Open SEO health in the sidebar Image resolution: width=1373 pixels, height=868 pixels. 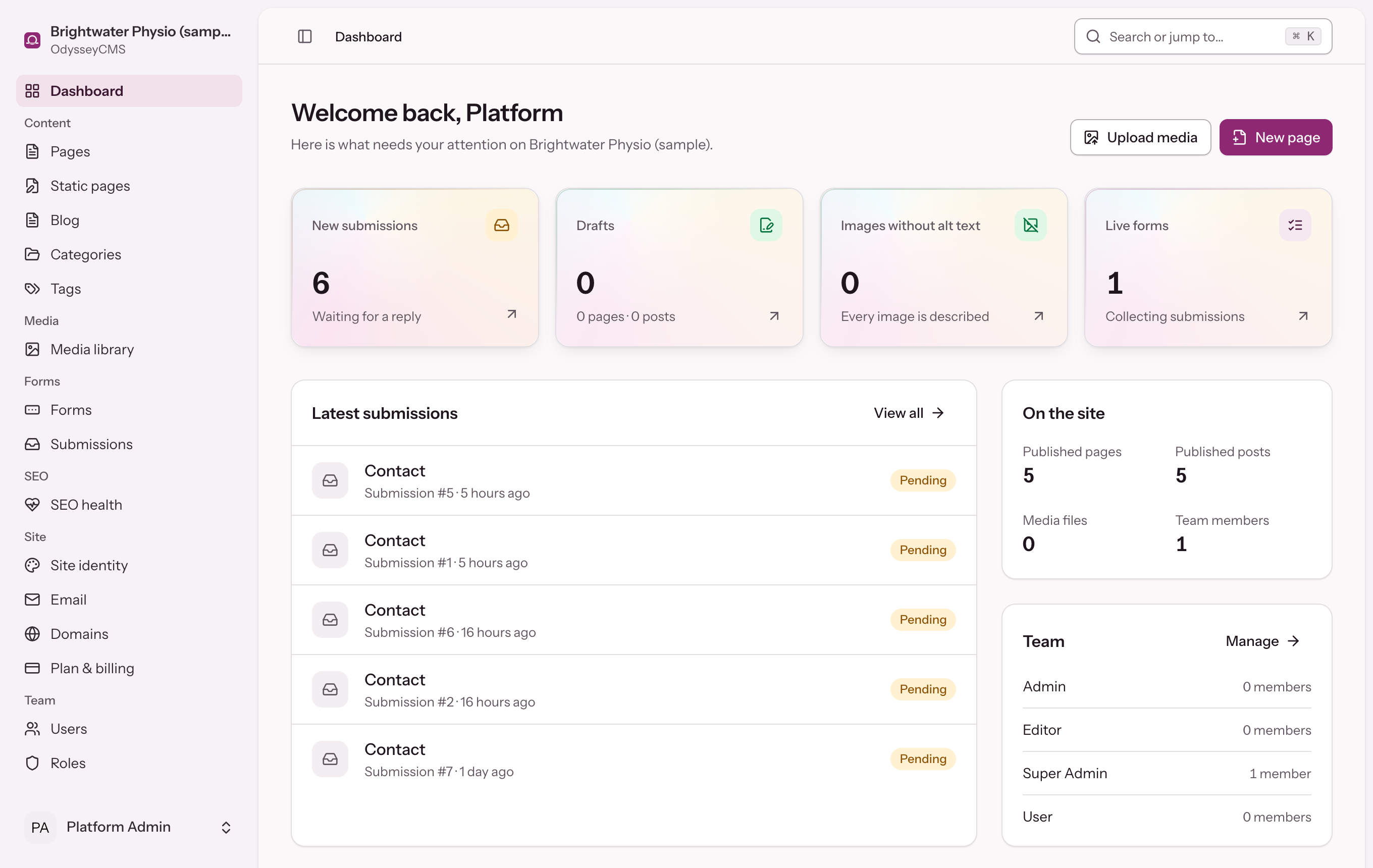pos(129,504)
